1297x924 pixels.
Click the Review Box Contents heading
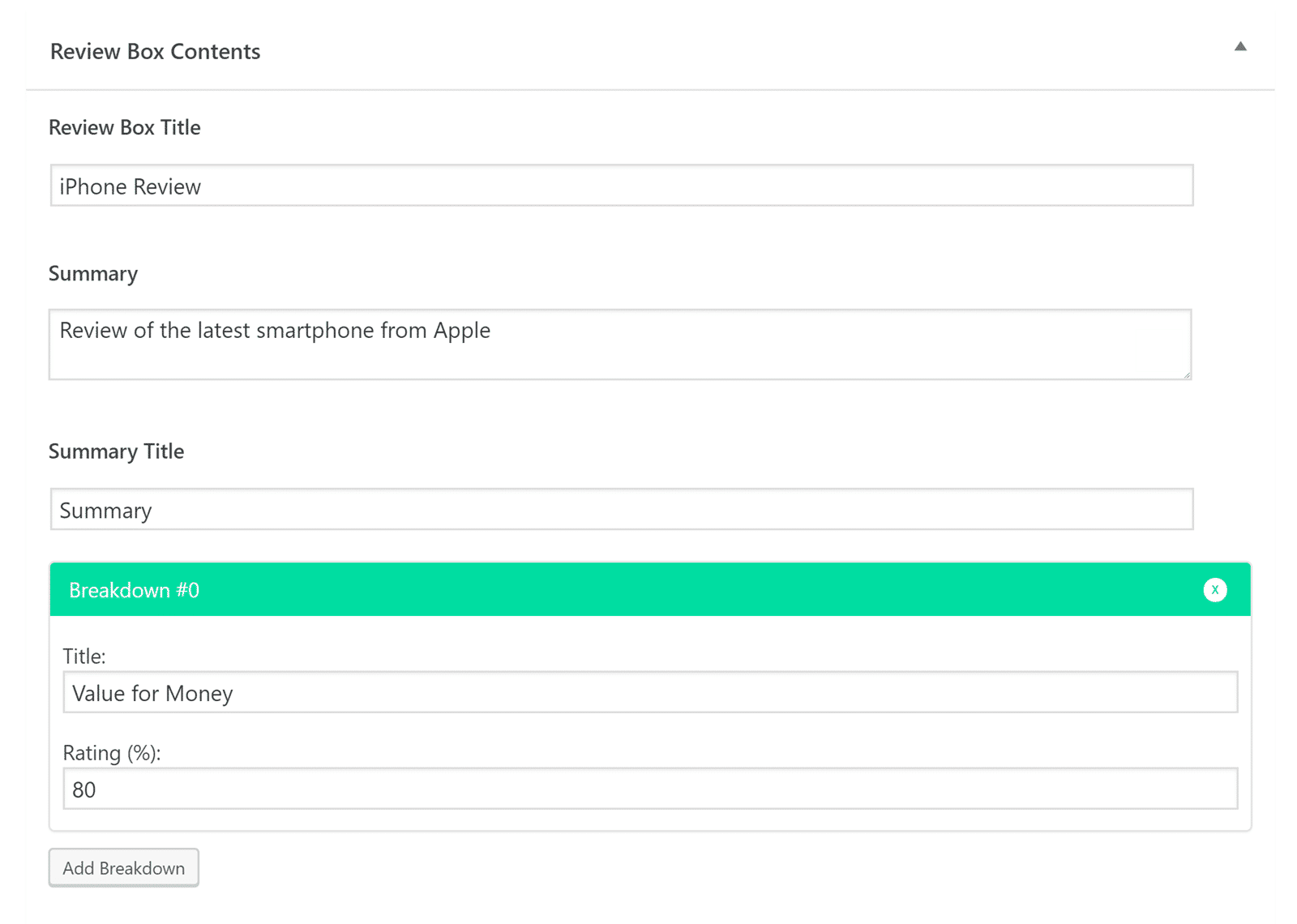coord(155,52)
